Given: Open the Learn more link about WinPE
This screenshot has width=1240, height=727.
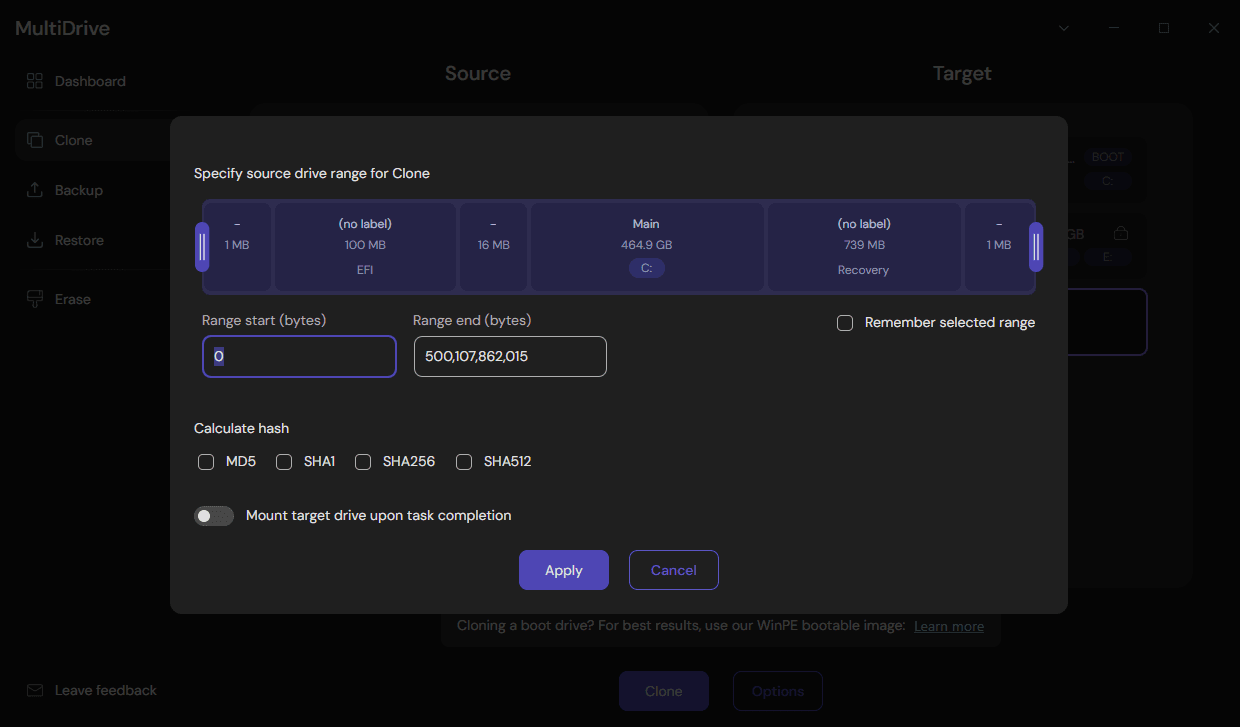Looking at the screenshot, I should pos(948,625).
